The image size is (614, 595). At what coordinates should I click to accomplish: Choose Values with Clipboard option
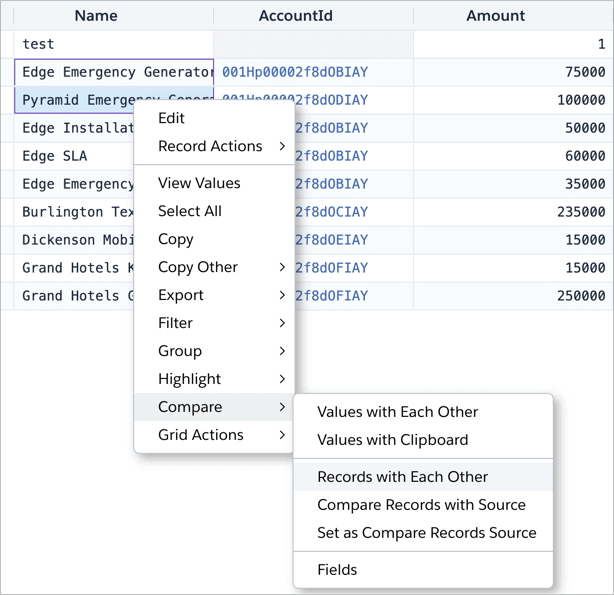pos(392,440)
